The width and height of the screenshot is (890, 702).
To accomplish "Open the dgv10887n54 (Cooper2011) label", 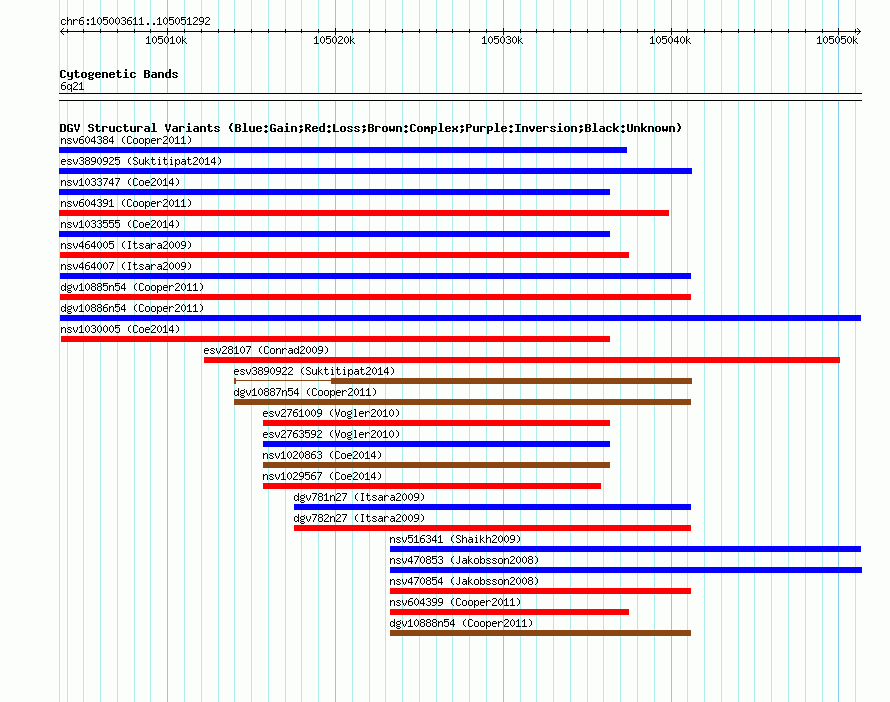I will click(305, 392).
